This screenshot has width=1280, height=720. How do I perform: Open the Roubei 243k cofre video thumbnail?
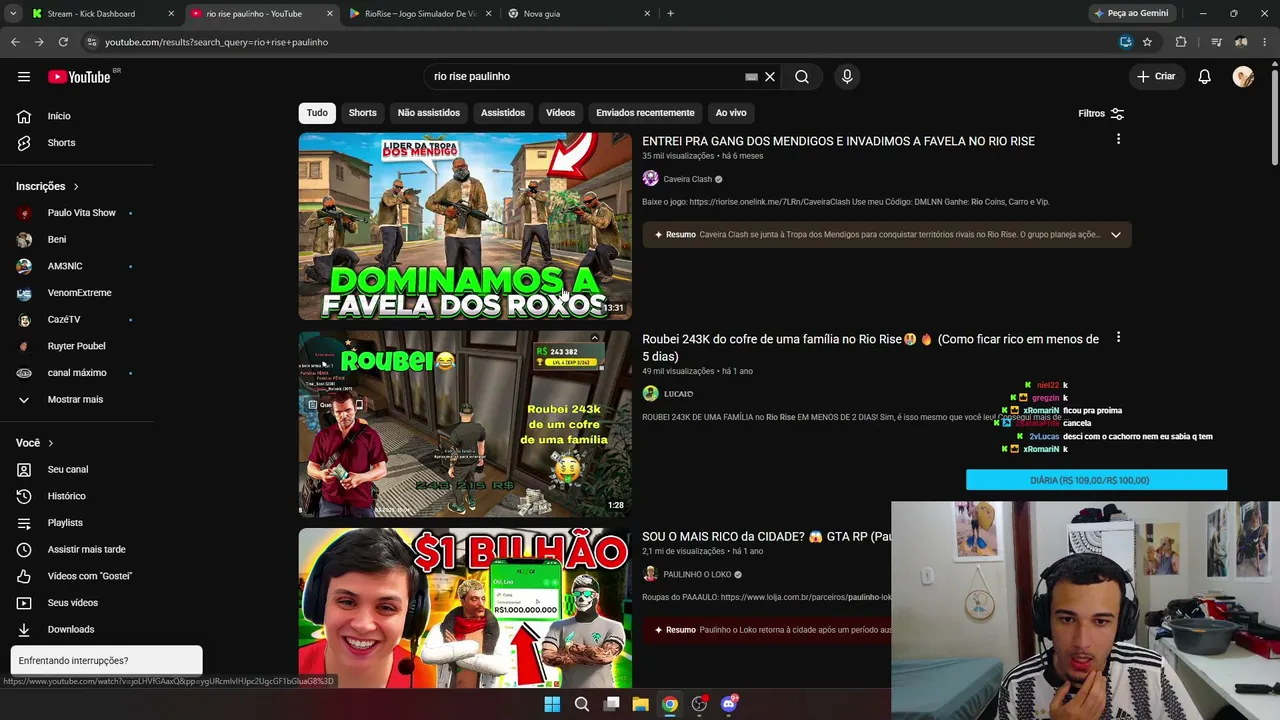(465, 424)
